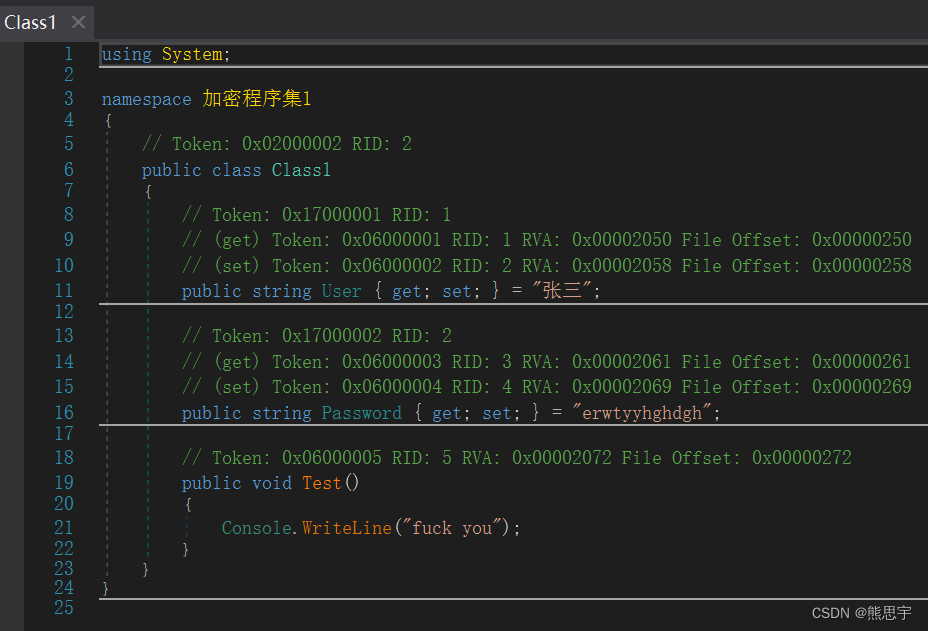The image size is (928, 631).
Task: Click 'public class' keywords on line 6
Action: point(201,170)
